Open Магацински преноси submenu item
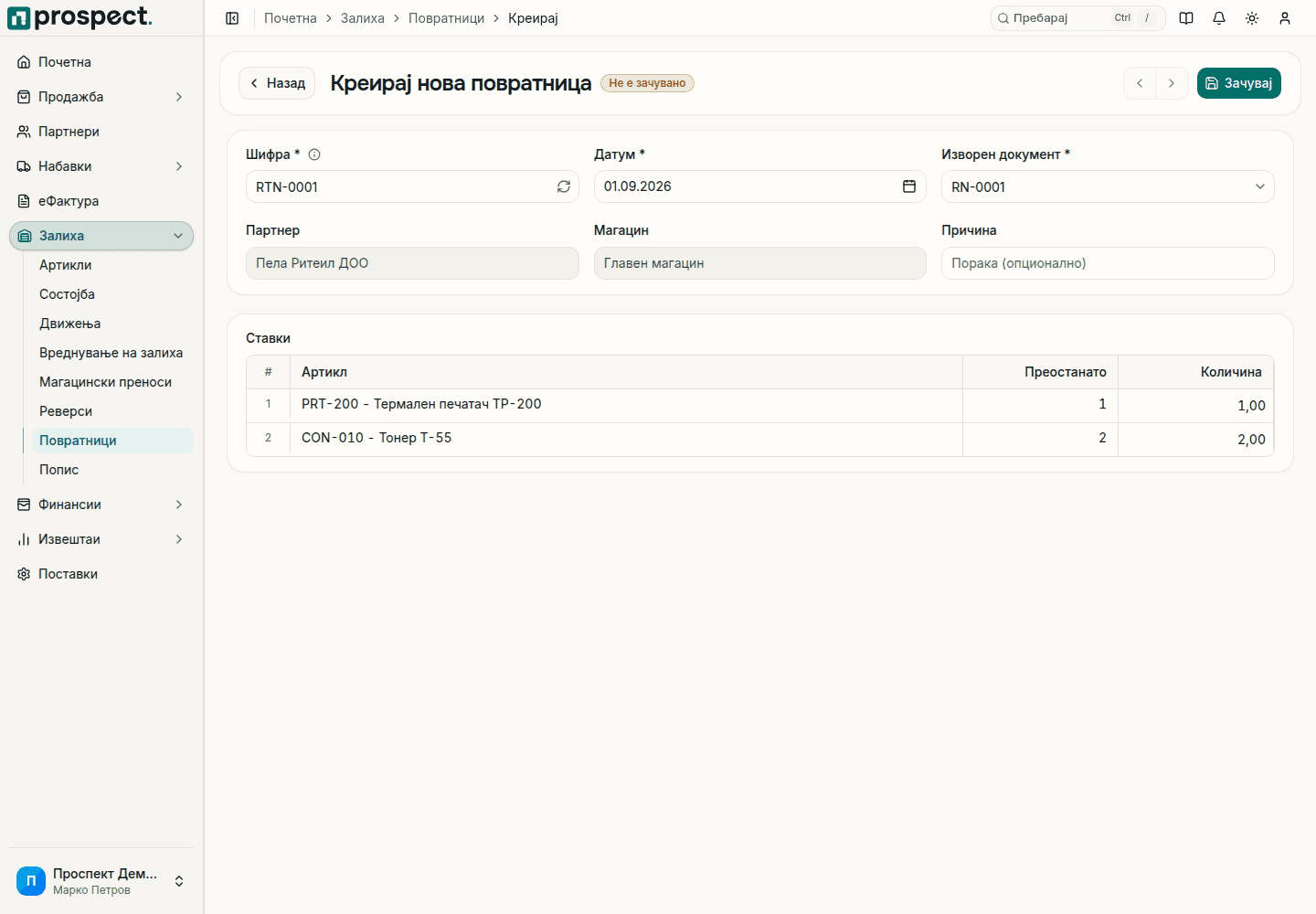 pos(112,382)
